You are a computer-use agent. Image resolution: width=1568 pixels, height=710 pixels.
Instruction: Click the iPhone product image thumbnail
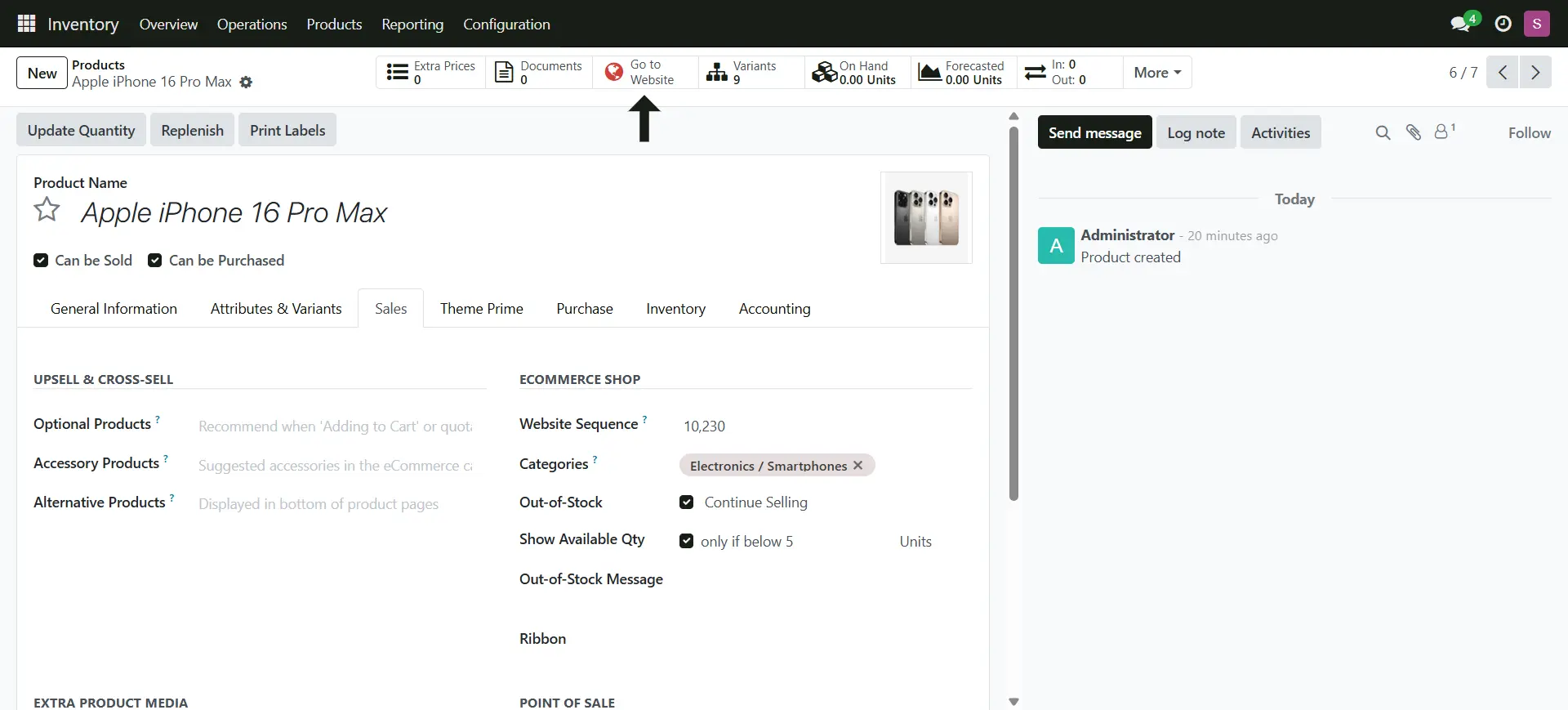click(926, 217)
